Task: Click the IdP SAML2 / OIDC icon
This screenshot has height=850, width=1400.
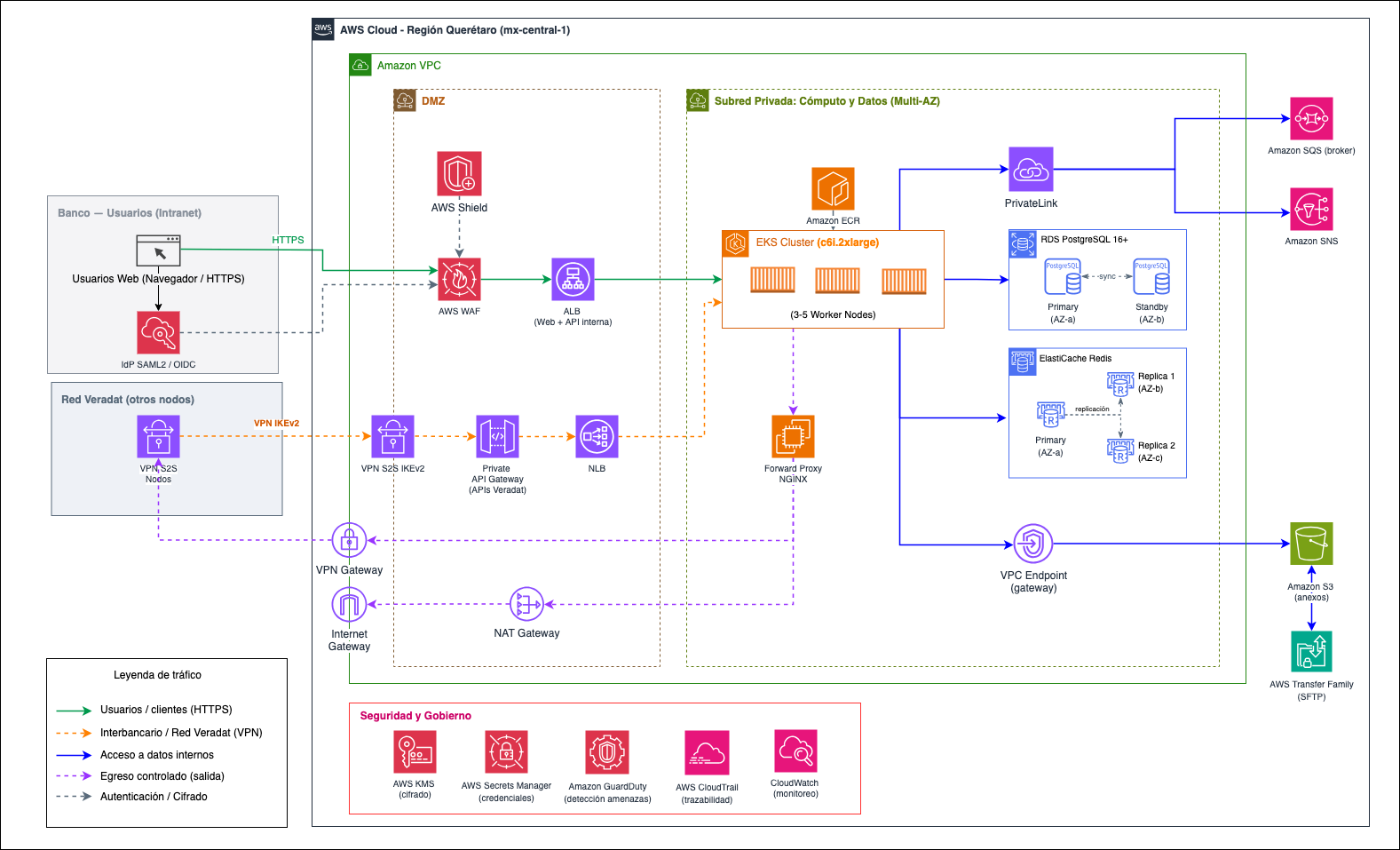Action: click(158, 333)
